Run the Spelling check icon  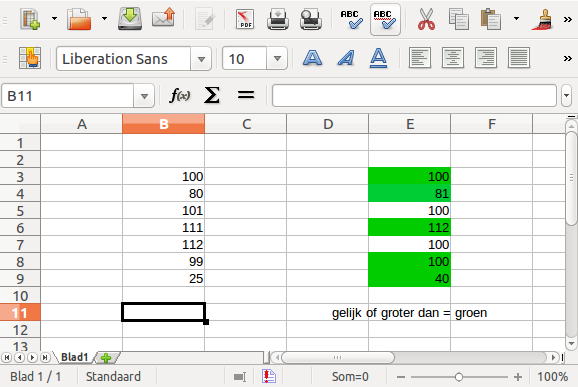tap(351, 19)
